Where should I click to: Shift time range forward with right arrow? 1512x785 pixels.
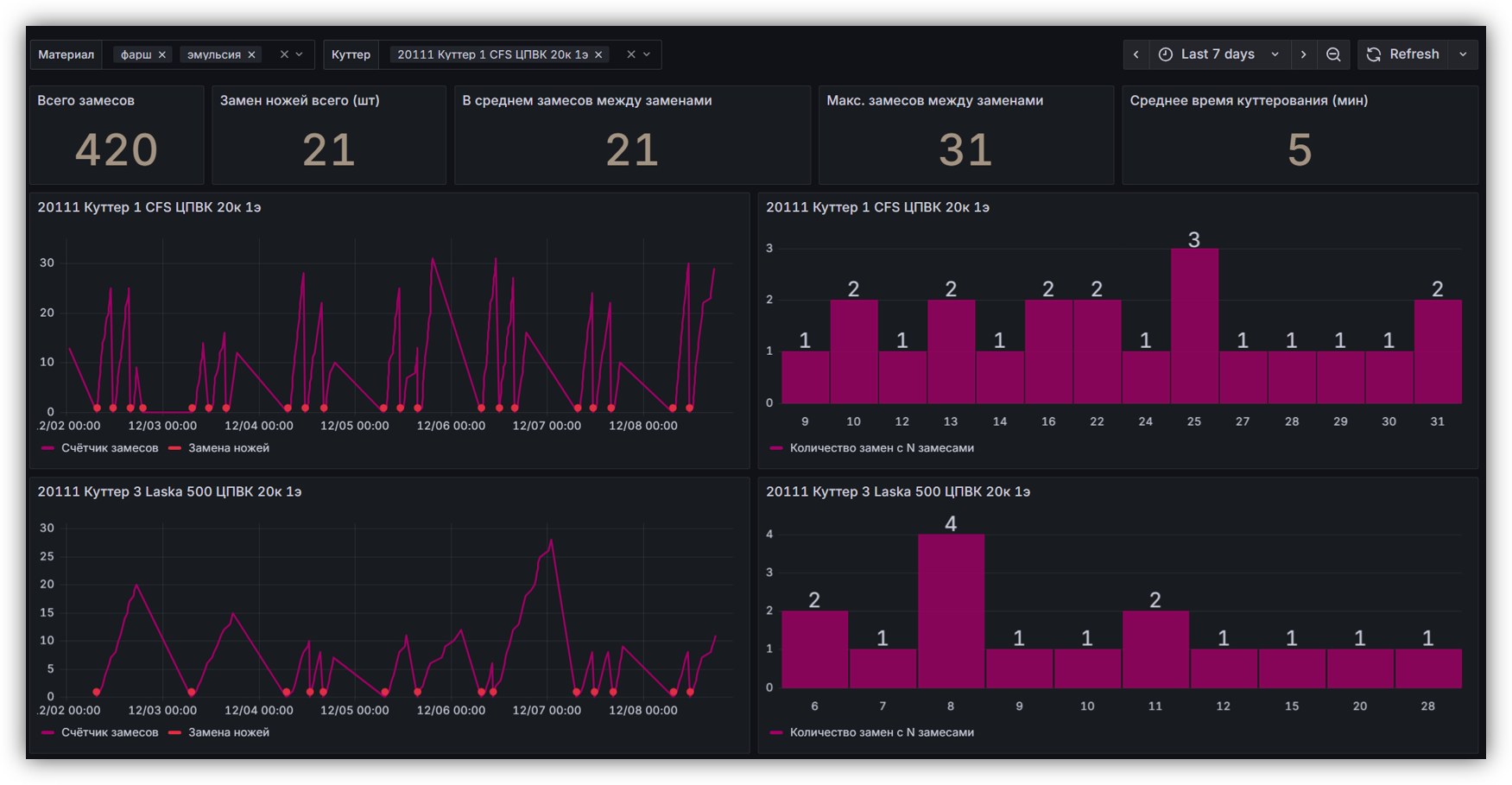point(1303,54)
